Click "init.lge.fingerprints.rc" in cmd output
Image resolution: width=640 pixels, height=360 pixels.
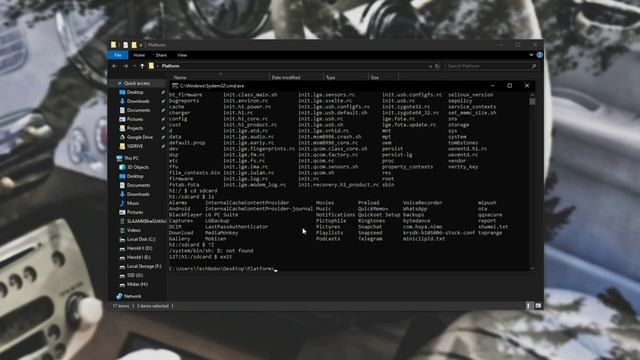pyautogui.click(x=259, y=149)
